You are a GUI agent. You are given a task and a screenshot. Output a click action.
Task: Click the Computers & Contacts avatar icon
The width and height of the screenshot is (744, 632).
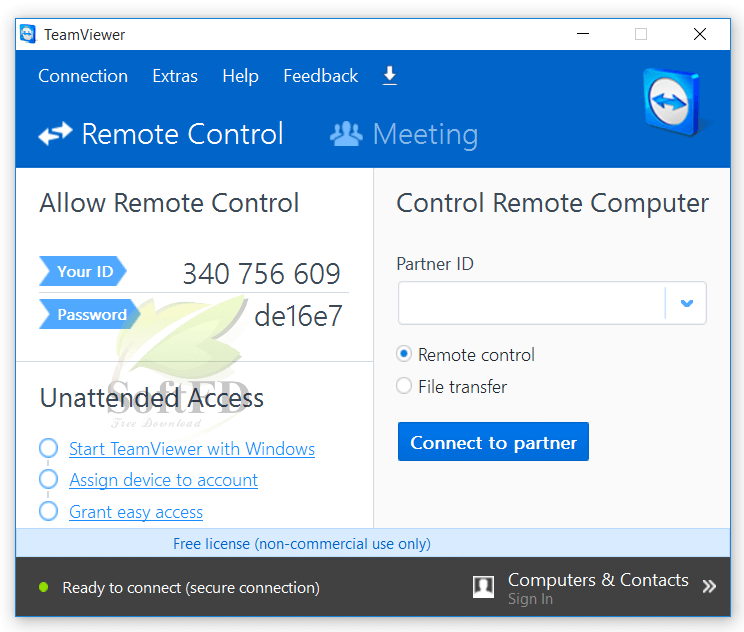point(484,587)
